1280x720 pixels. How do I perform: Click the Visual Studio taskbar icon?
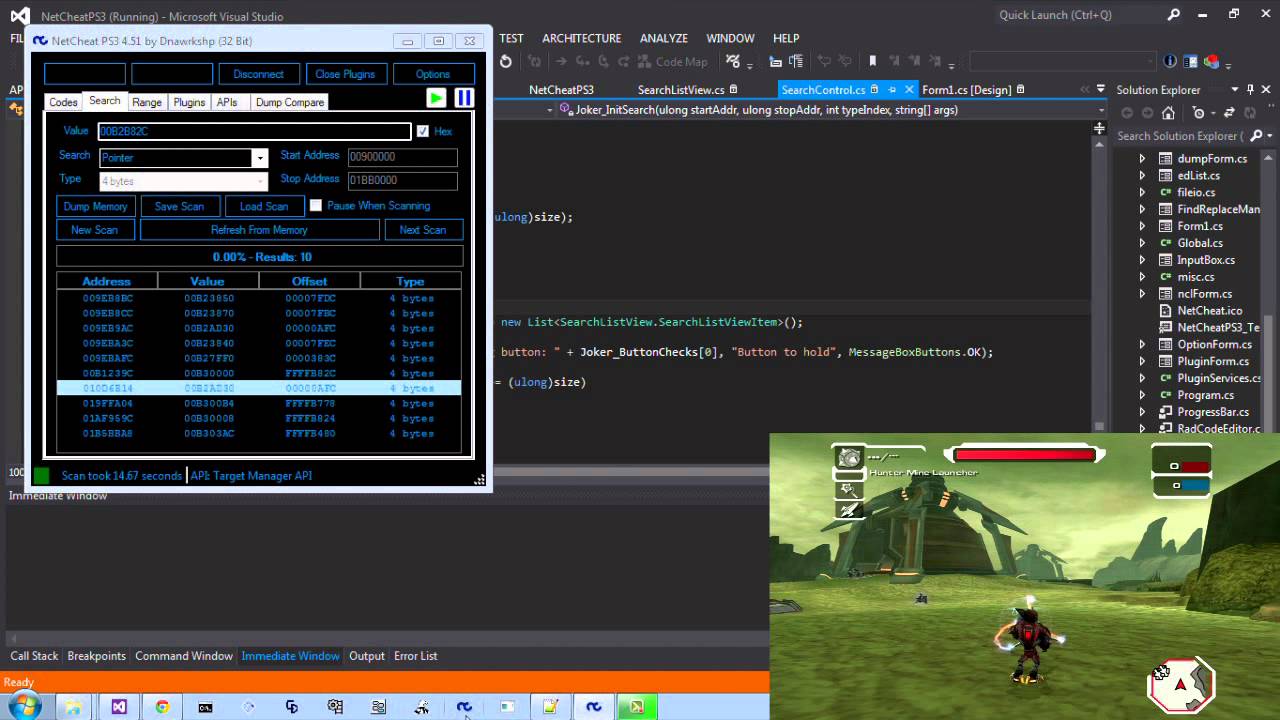tap(119, 707)
